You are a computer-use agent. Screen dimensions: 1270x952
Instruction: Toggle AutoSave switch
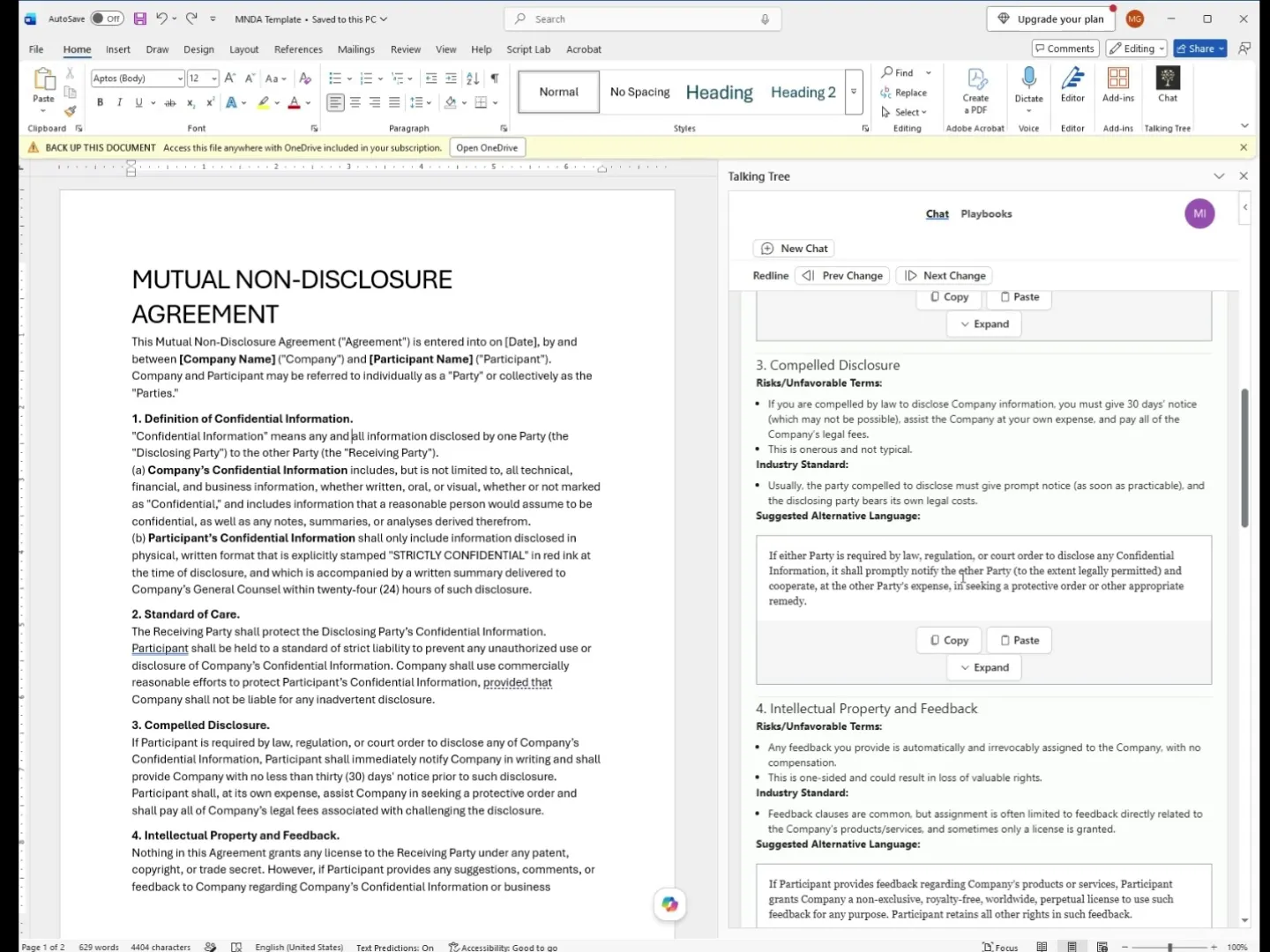[108, 19]
